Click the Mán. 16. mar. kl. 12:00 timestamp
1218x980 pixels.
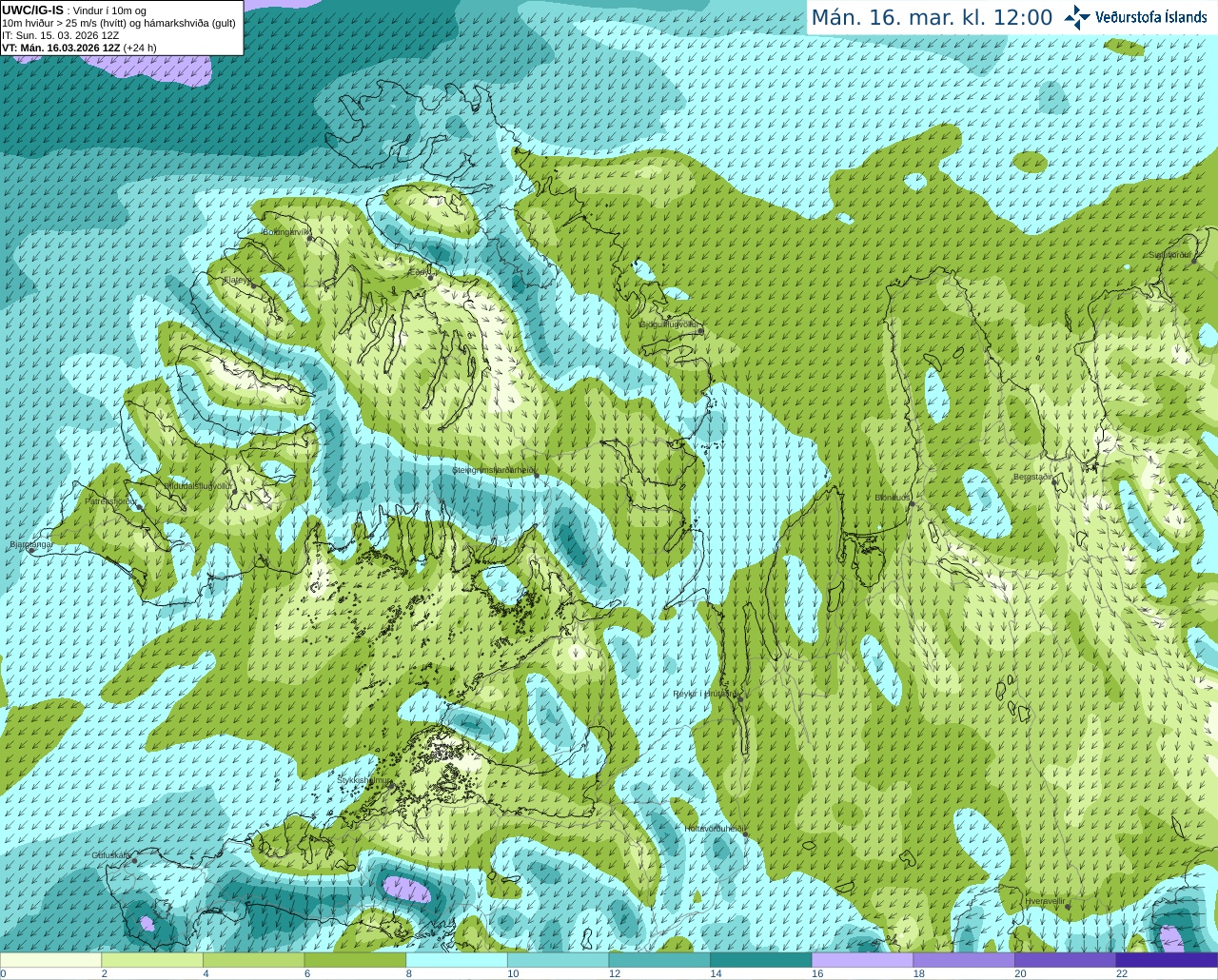[x=932, y=18]
